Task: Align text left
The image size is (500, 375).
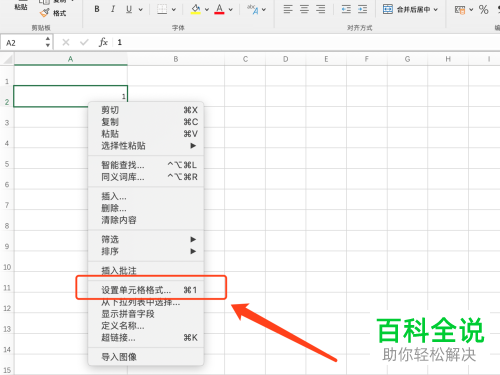Action: tap(288, 9)
